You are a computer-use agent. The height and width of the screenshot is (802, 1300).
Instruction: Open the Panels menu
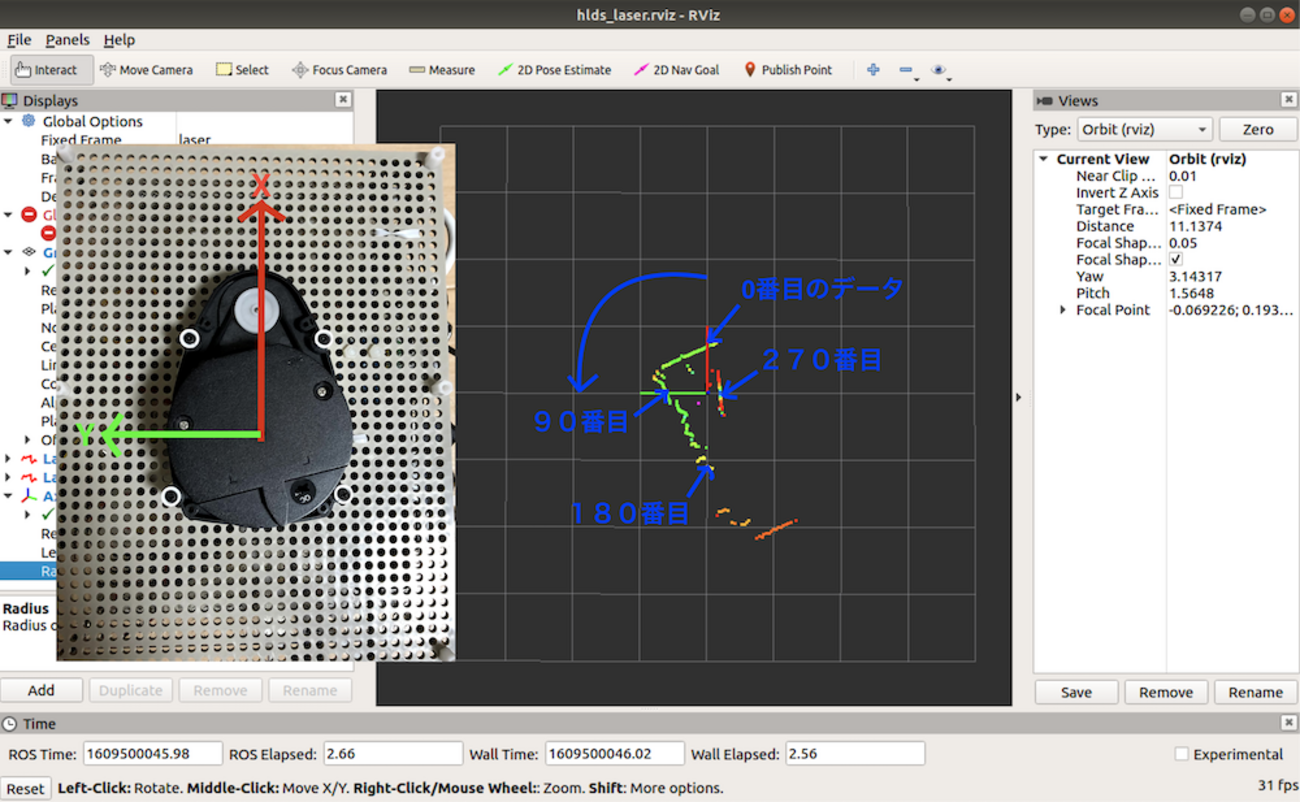[67, 40]
